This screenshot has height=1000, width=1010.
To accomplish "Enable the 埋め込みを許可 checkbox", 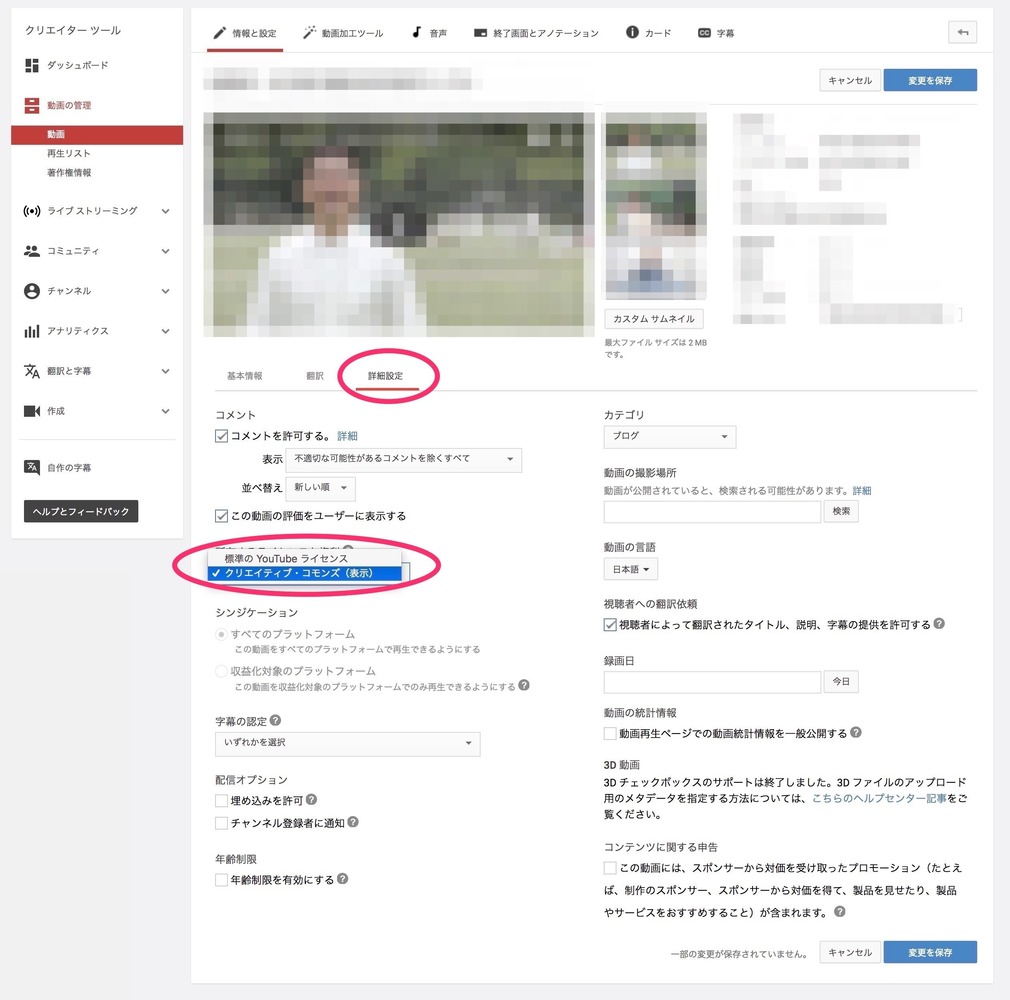I will click(222, 800).
